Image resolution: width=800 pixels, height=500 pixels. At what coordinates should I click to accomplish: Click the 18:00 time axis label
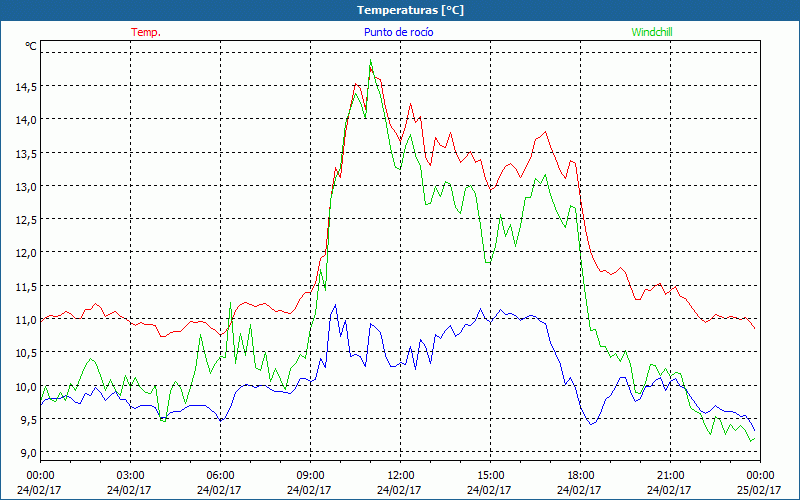coord(581,476)
